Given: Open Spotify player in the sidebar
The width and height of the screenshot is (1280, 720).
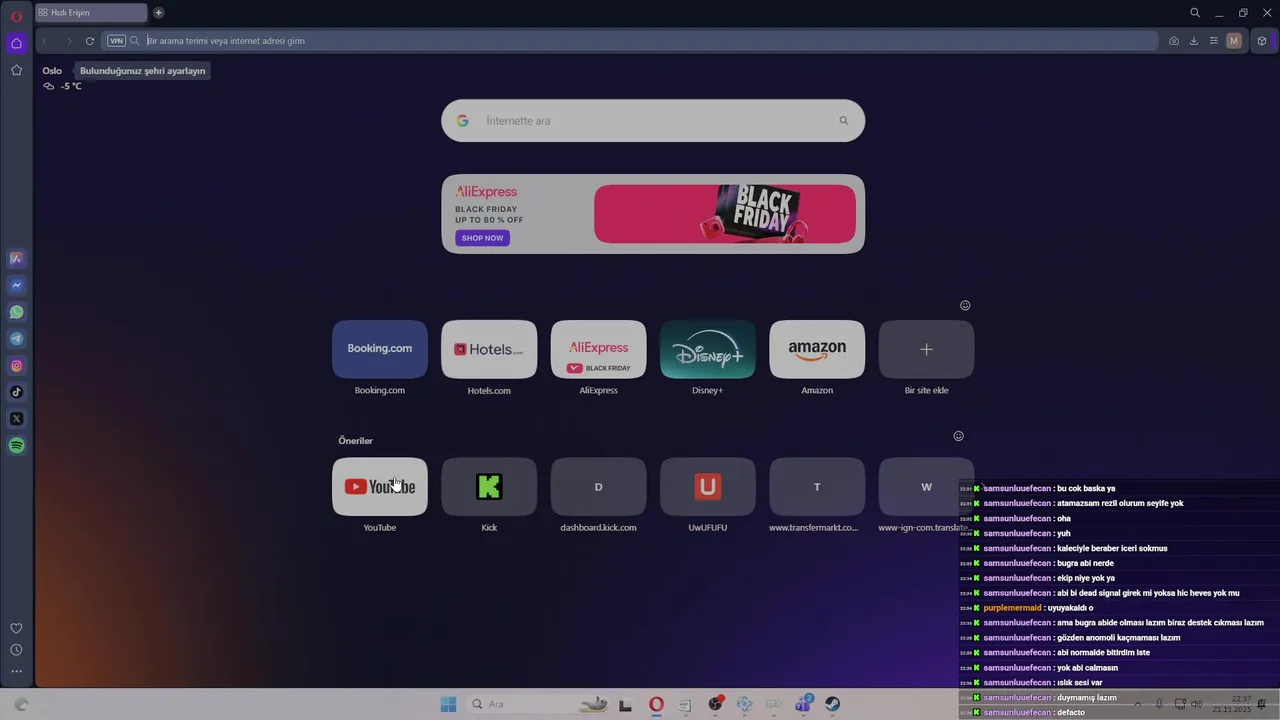Looking at the screenshot, I should pos(16,446).
